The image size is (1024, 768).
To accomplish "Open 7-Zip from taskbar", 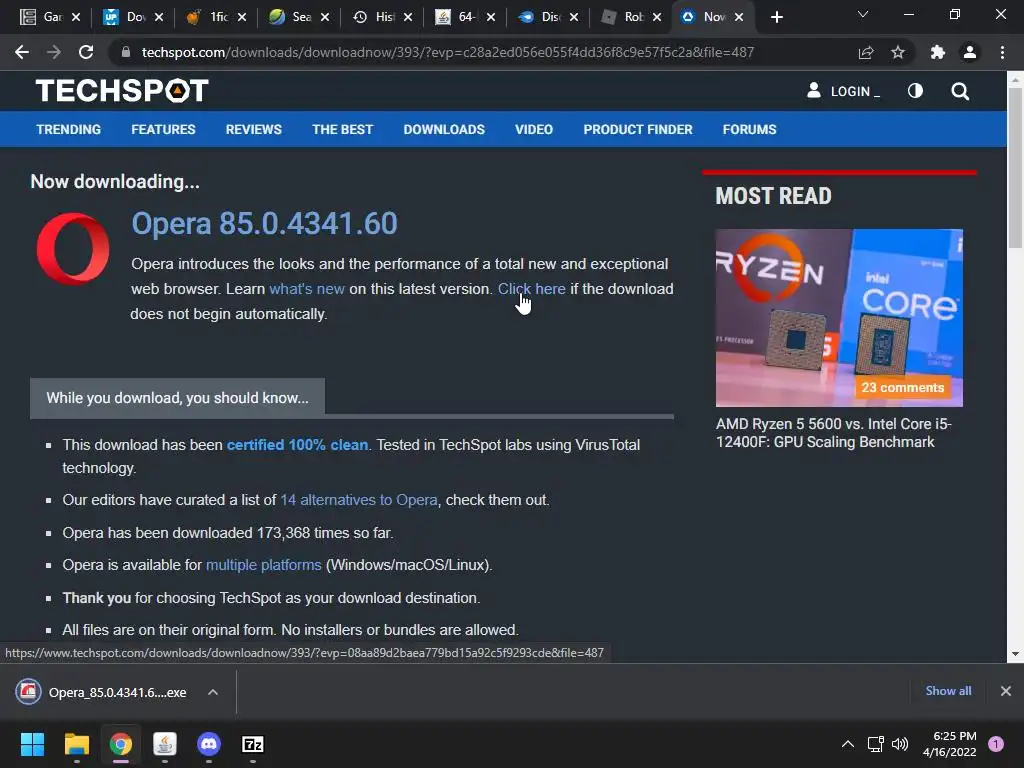I will (253, 744).
